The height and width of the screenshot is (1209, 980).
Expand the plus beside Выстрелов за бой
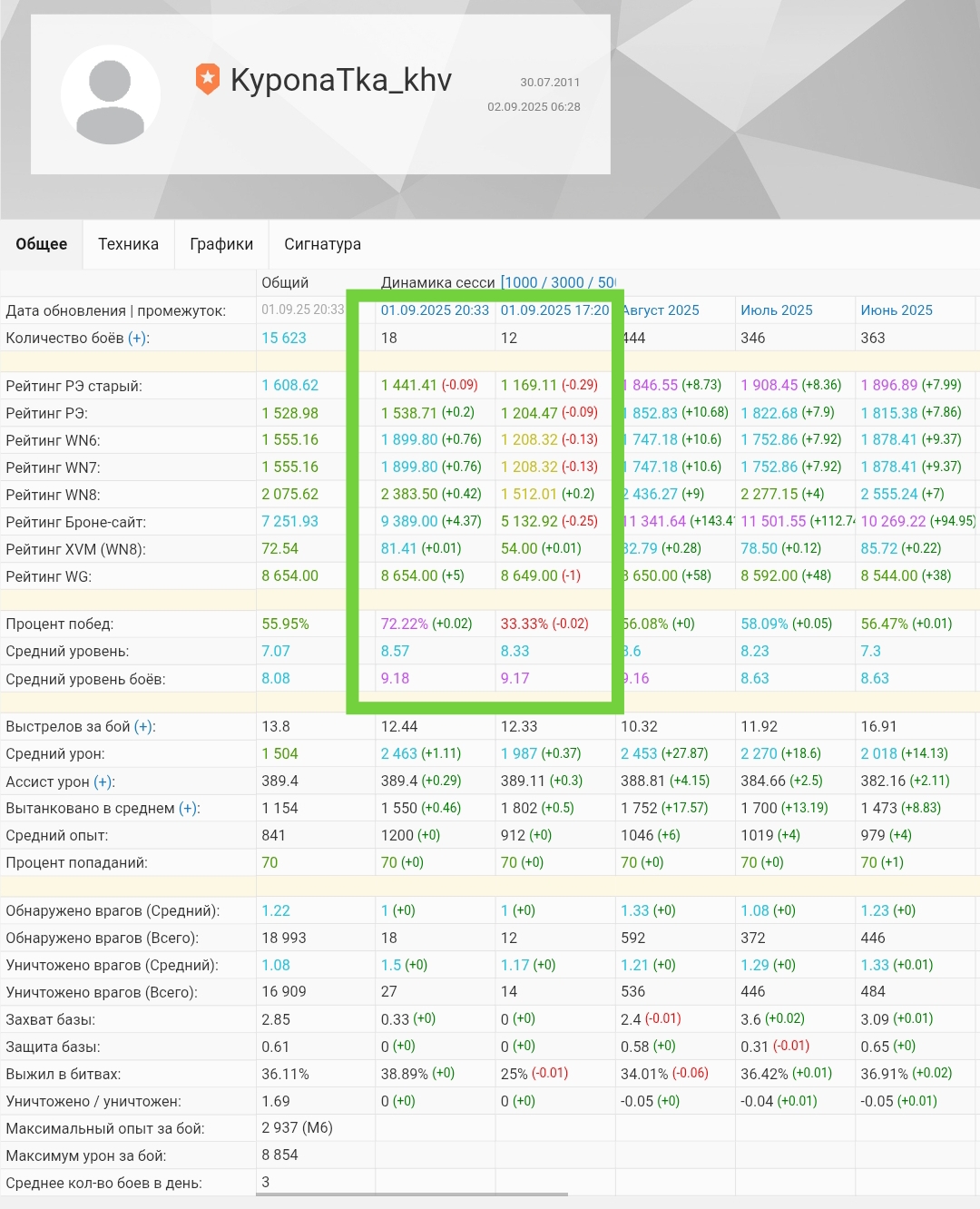[144, 727]
